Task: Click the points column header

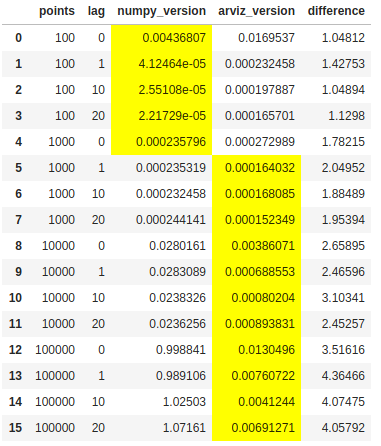Action: [x=57, y=11]
